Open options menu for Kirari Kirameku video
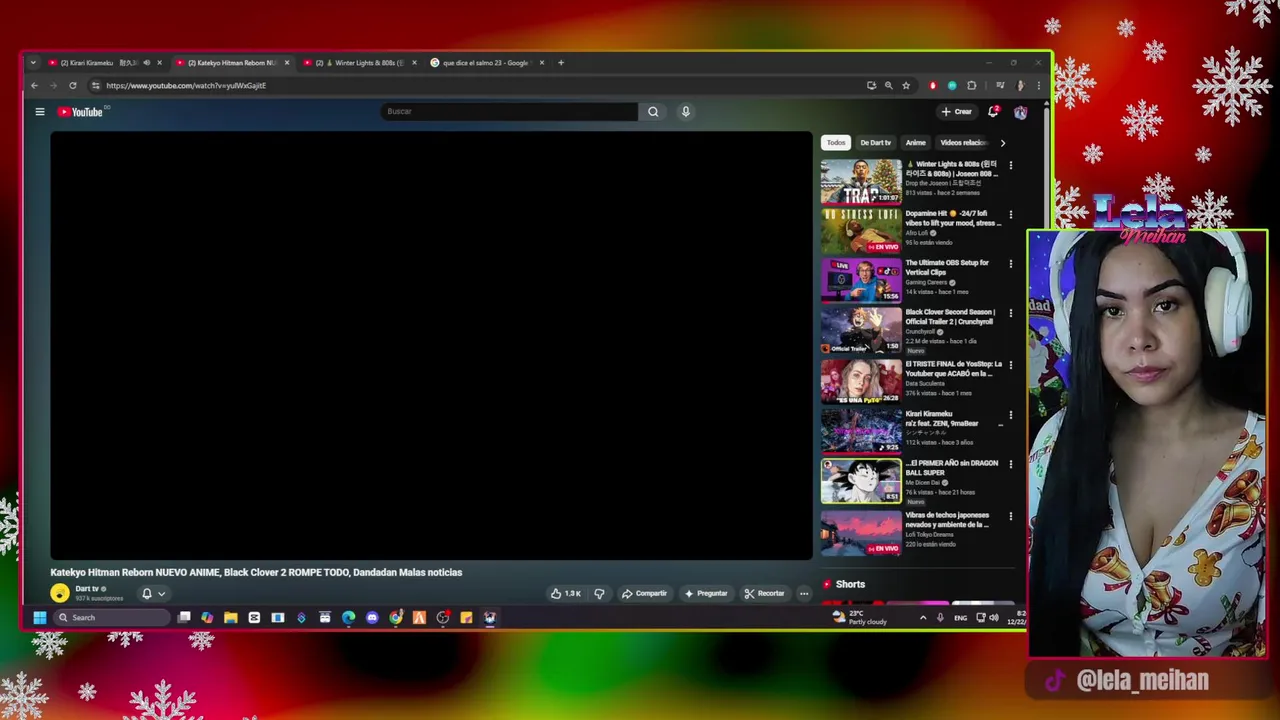Viewport: 1280px width, 720px height. (x=1010, y=415)
